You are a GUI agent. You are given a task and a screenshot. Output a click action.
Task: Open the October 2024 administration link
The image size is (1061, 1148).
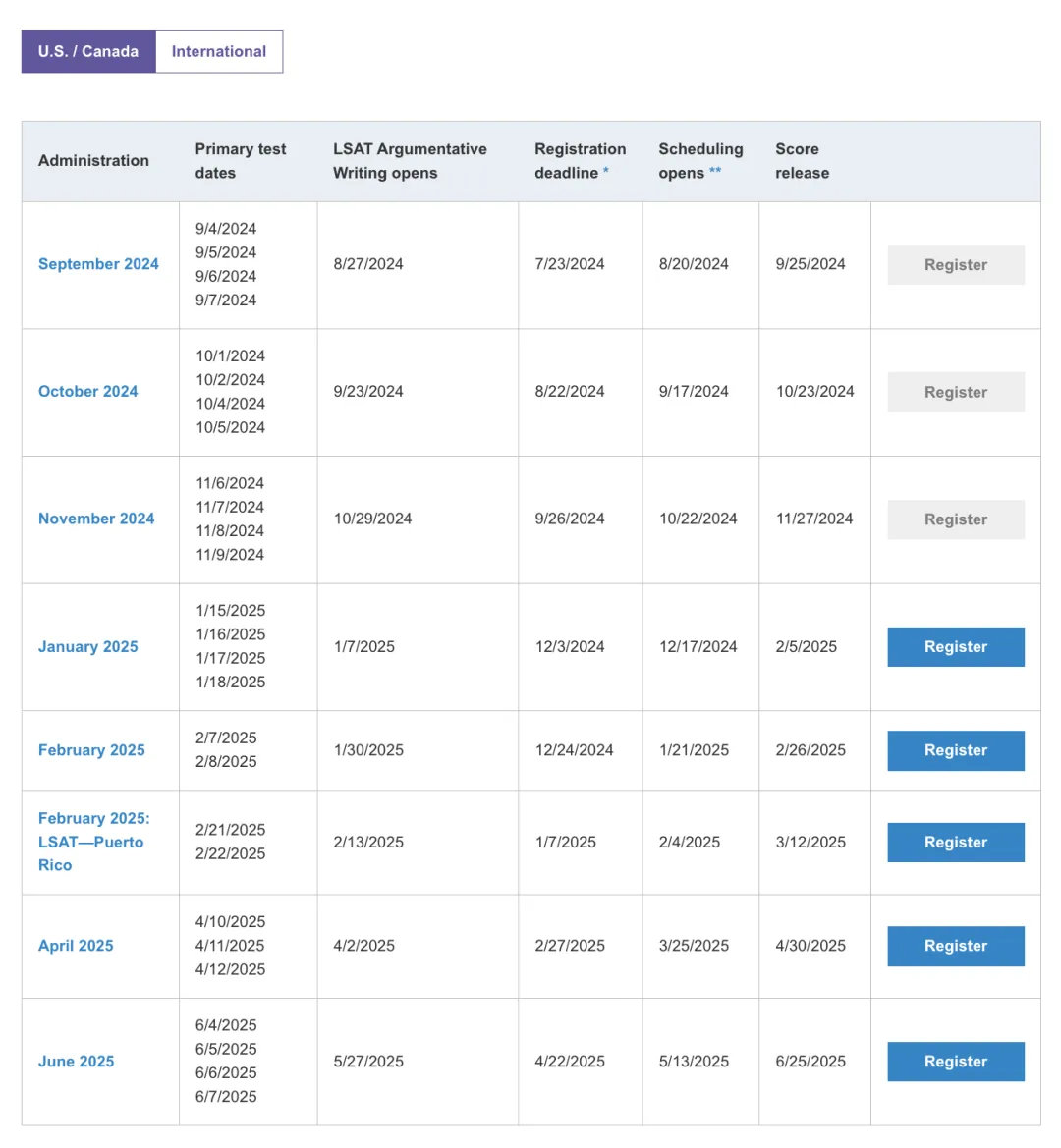point(87,392)
